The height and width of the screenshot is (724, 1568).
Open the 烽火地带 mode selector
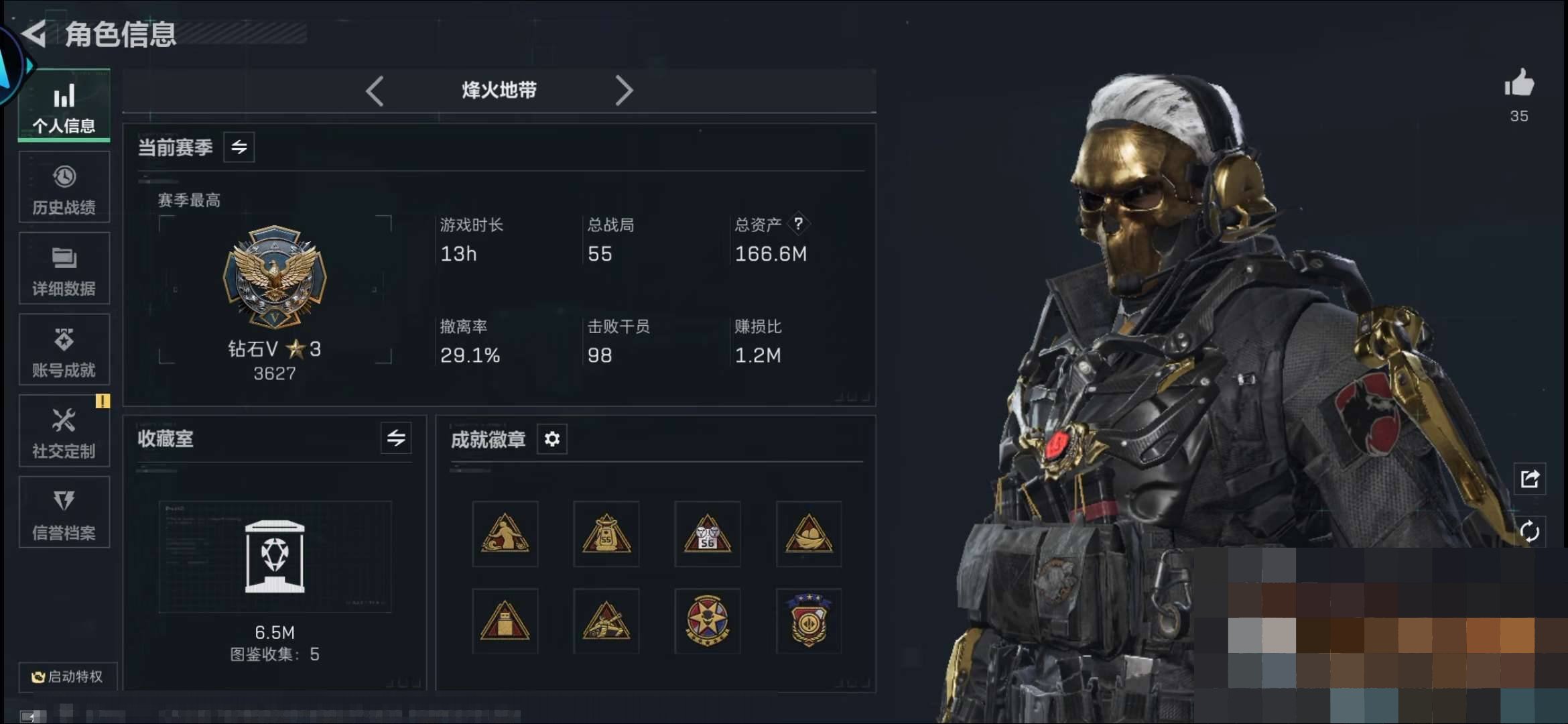click(x=499, y=90)
